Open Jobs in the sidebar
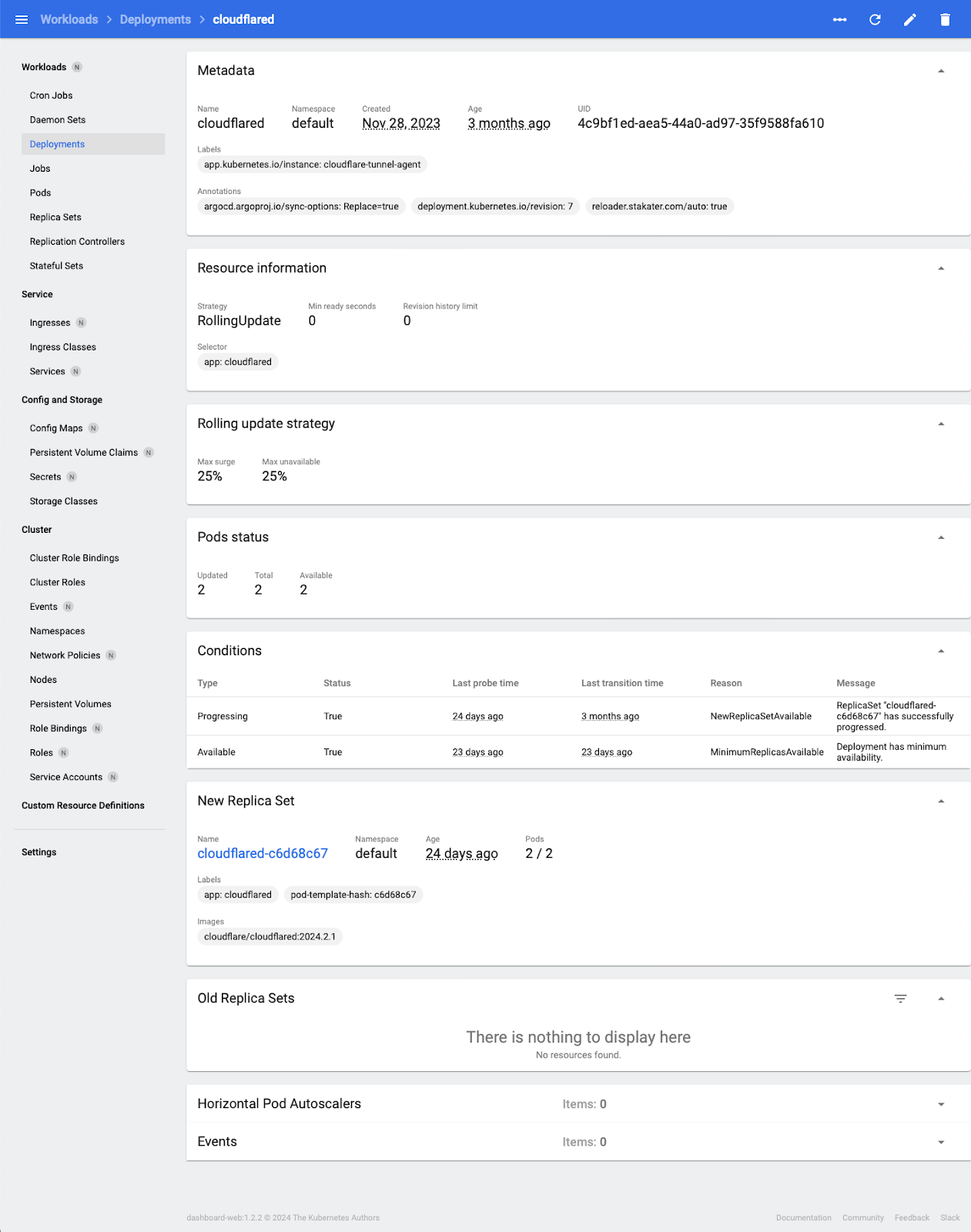This screenshot has width=971, height=1232. point(40,169)
